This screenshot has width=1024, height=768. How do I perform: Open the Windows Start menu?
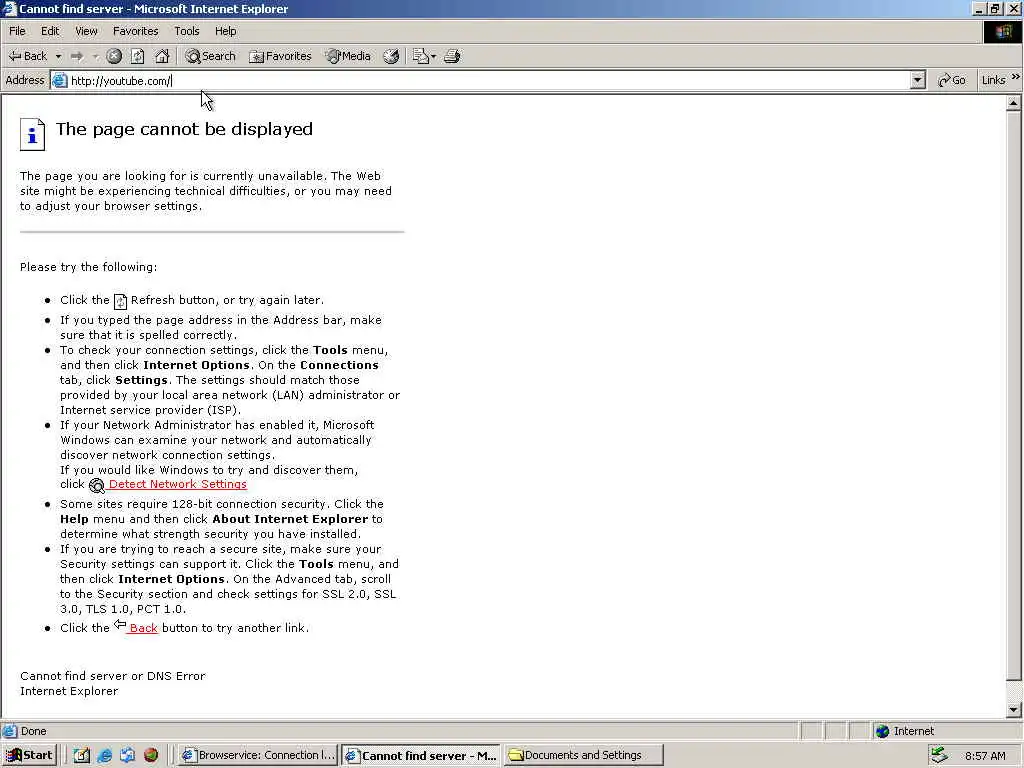point(29,755)
